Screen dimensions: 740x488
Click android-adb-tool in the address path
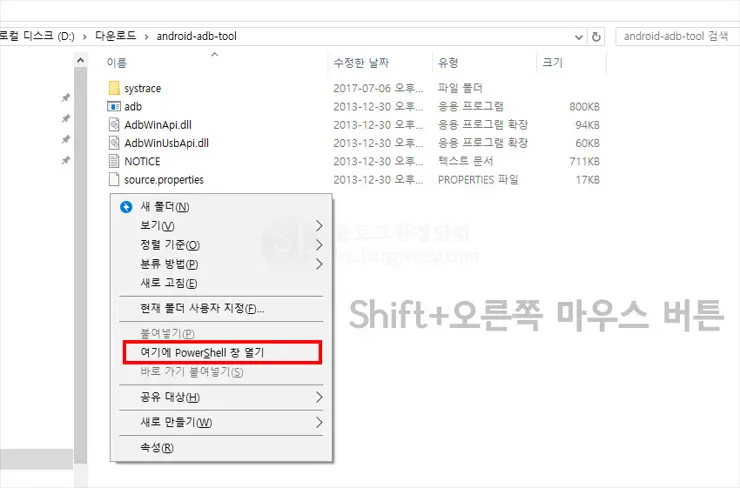pyautogui.click(x=196, y=36)
